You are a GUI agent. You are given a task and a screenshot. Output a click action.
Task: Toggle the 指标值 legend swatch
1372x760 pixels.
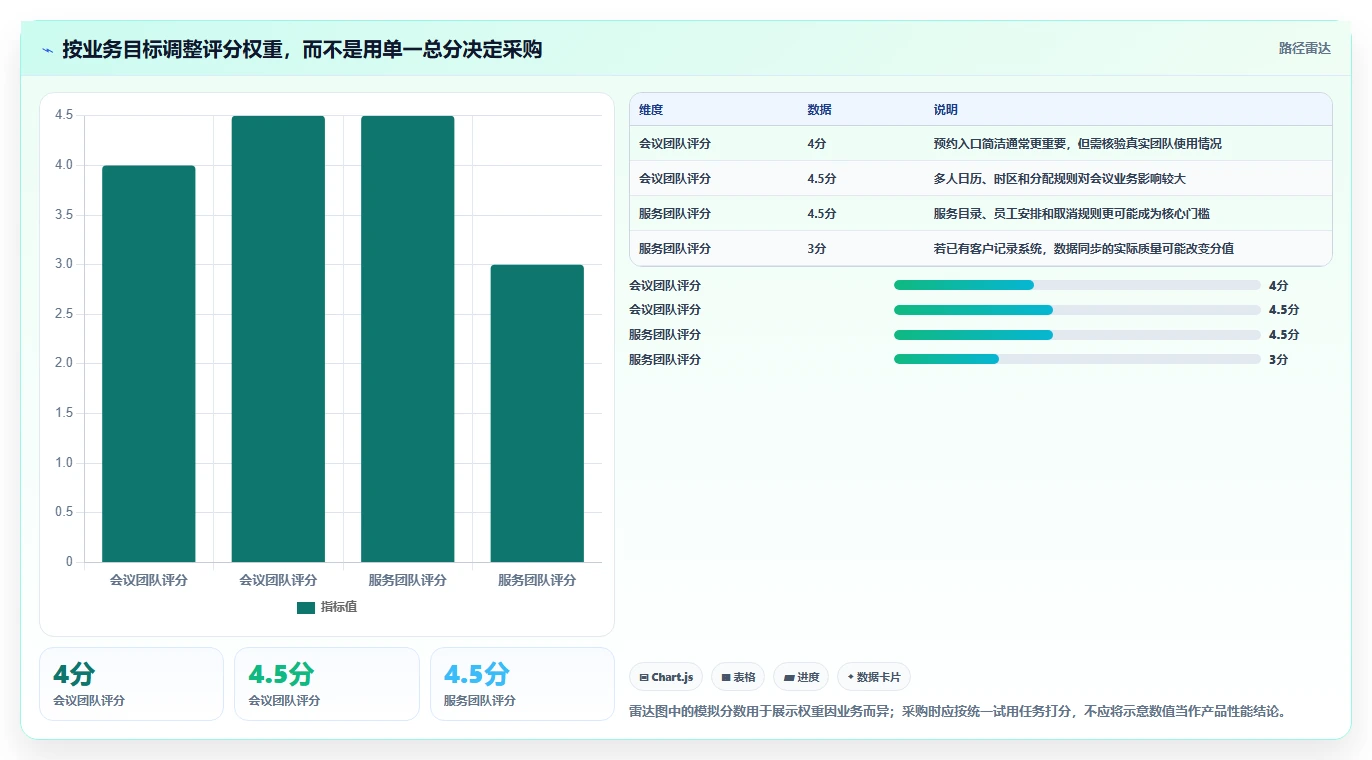point(306,608)
